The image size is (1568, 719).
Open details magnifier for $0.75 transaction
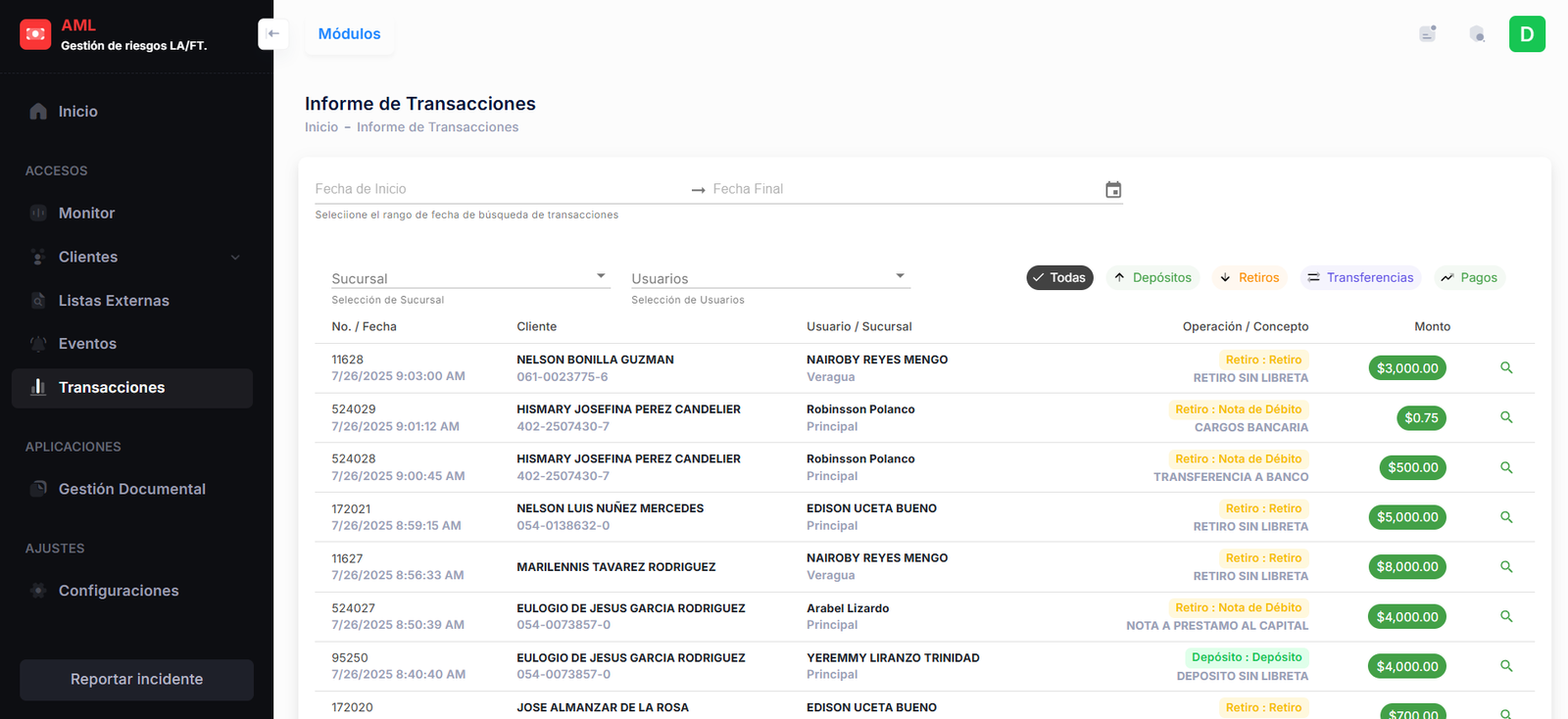pyautogui.click(x=1506, y=418)
